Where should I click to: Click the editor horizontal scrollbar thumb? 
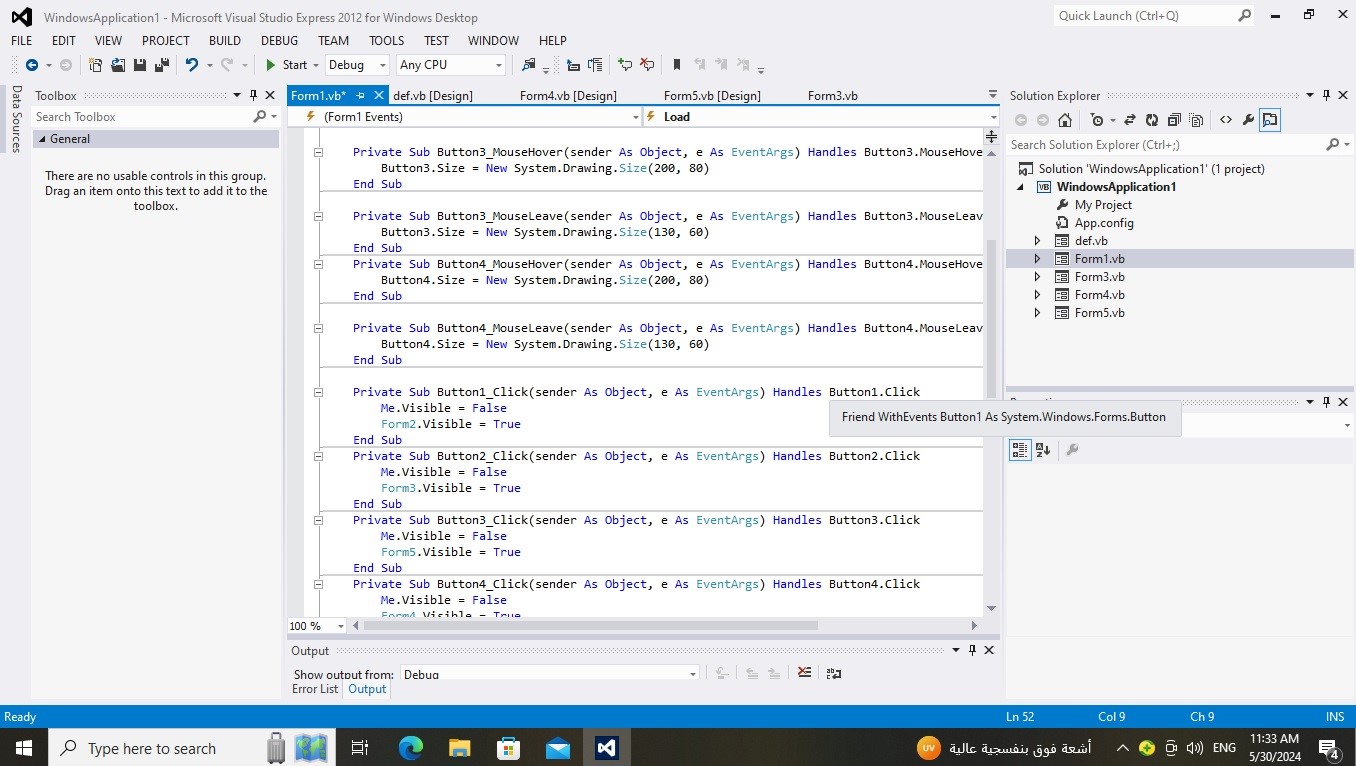click(x=591, y=626)
